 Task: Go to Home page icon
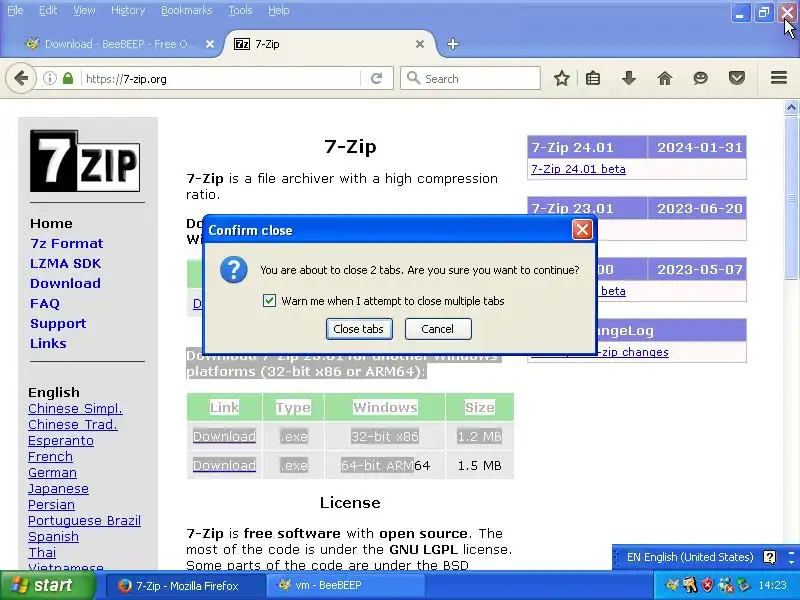click(x=665, y=79)
